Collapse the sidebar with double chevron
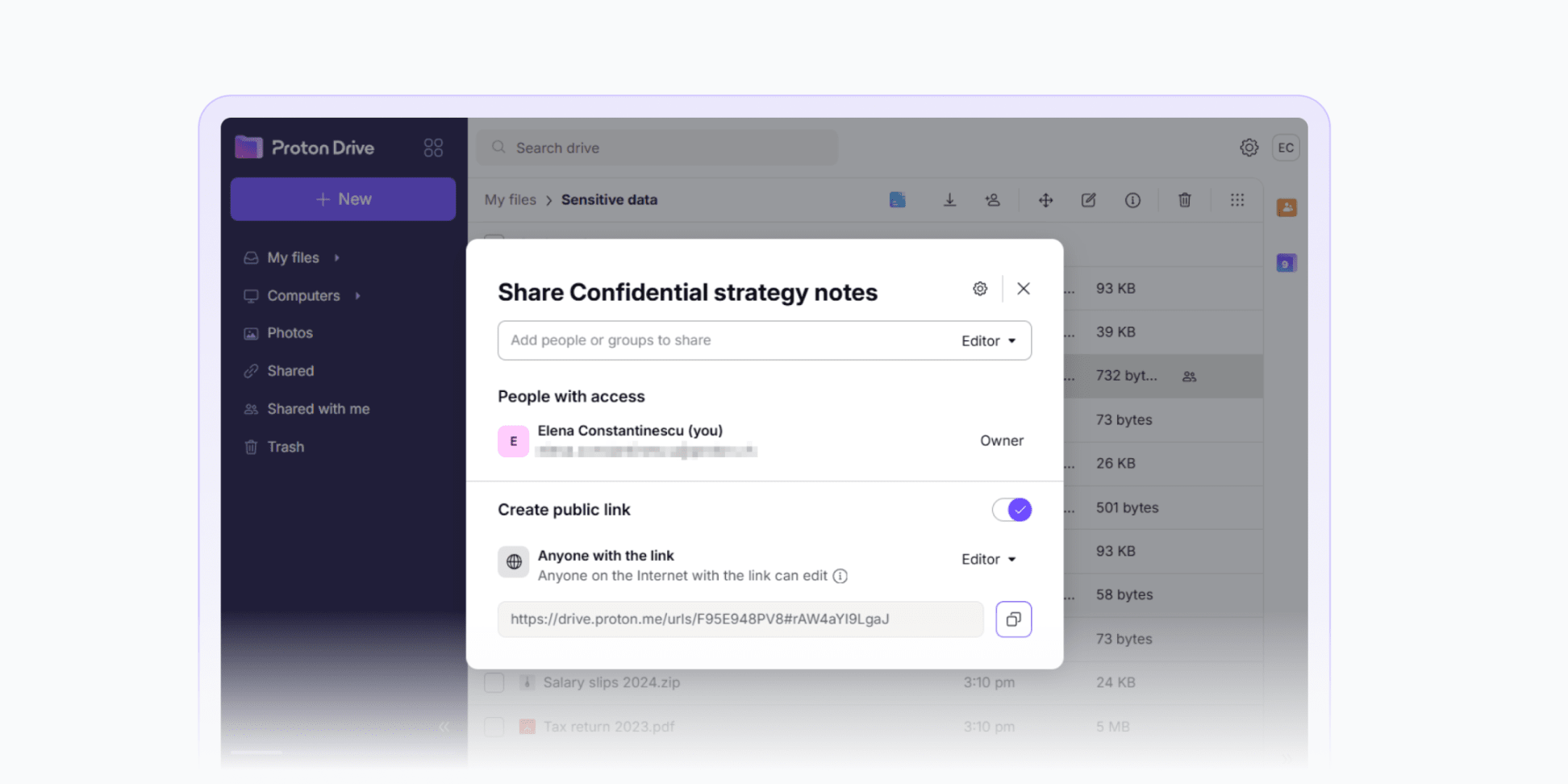This screenshot has height=784, width=1568. tap(444, 727)
